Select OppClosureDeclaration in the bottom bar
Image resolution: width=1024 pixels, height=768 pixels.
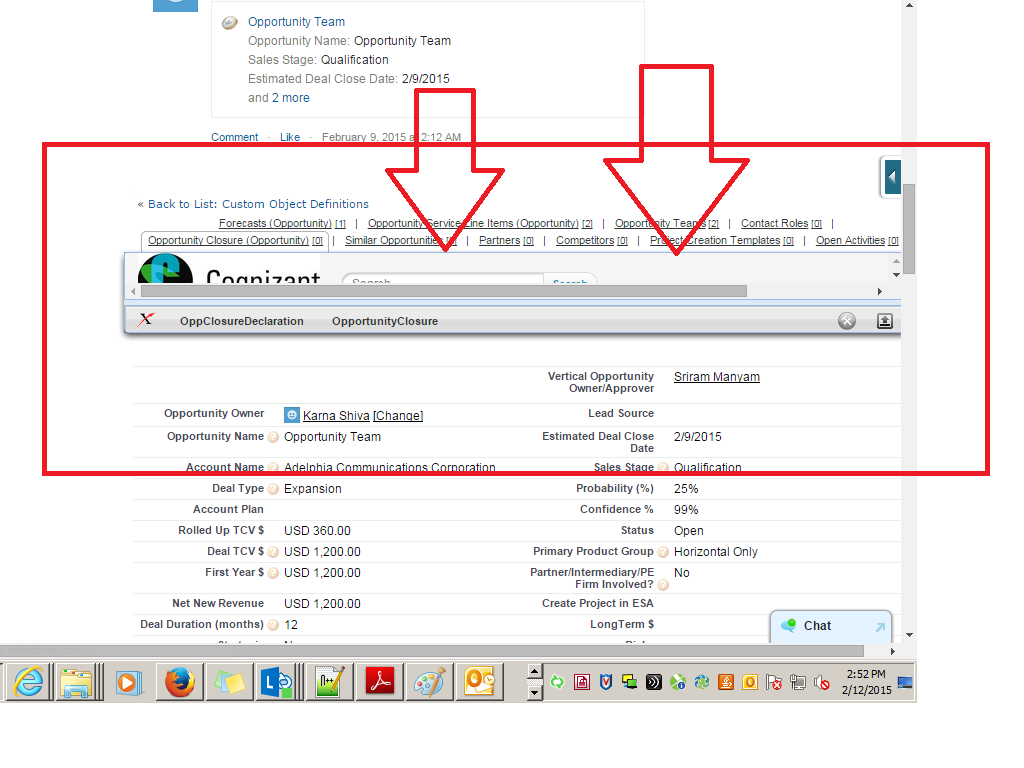(x=242, y=321)
